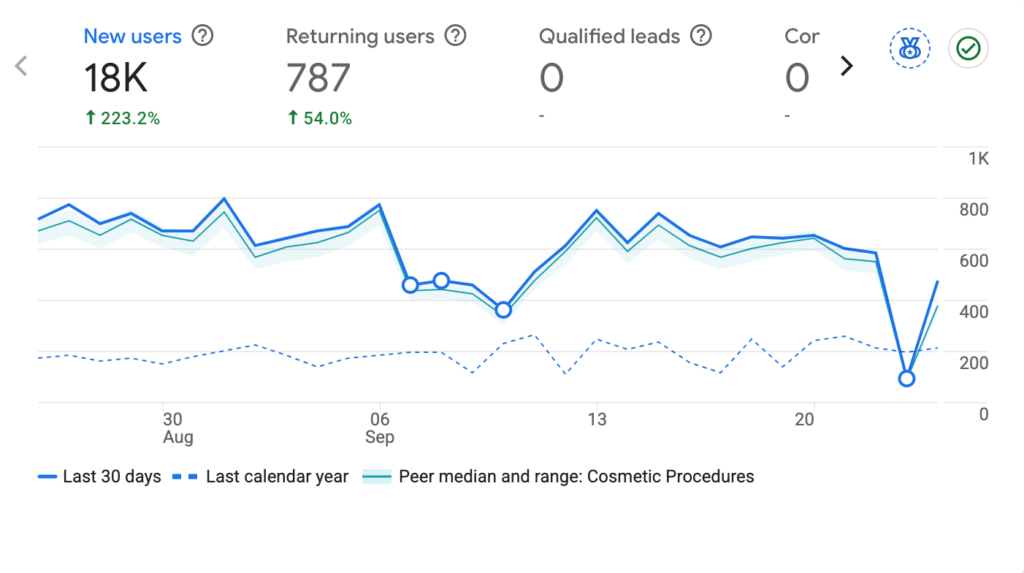
Task: Open help icon beside Returning users
Action: tap(455, 36)
